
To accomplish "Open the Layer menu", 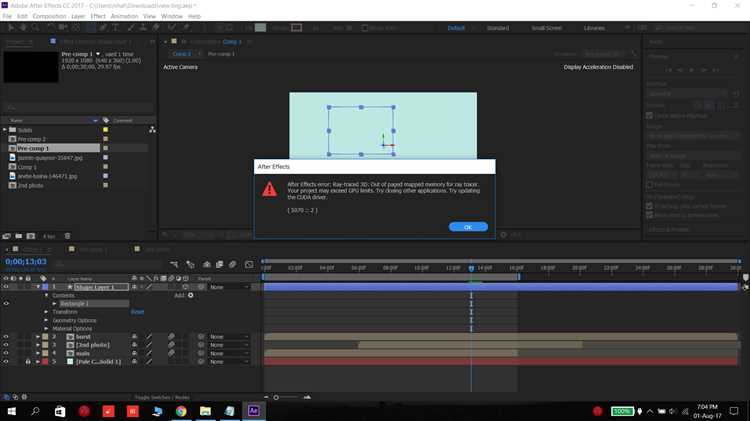I will (78, 16).
